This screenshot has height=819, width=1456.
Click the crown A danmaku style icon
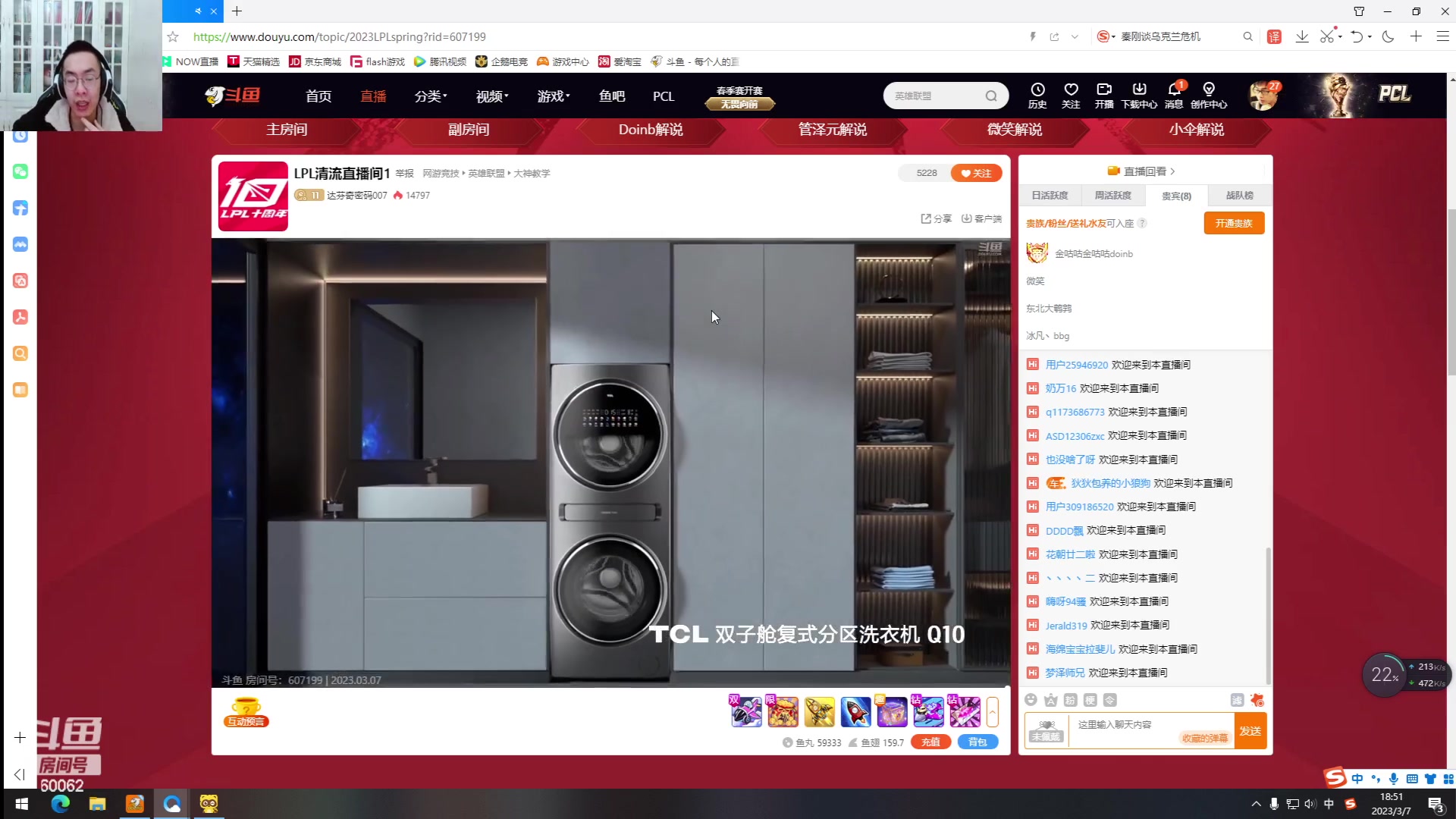click(x=1050, y=700)
